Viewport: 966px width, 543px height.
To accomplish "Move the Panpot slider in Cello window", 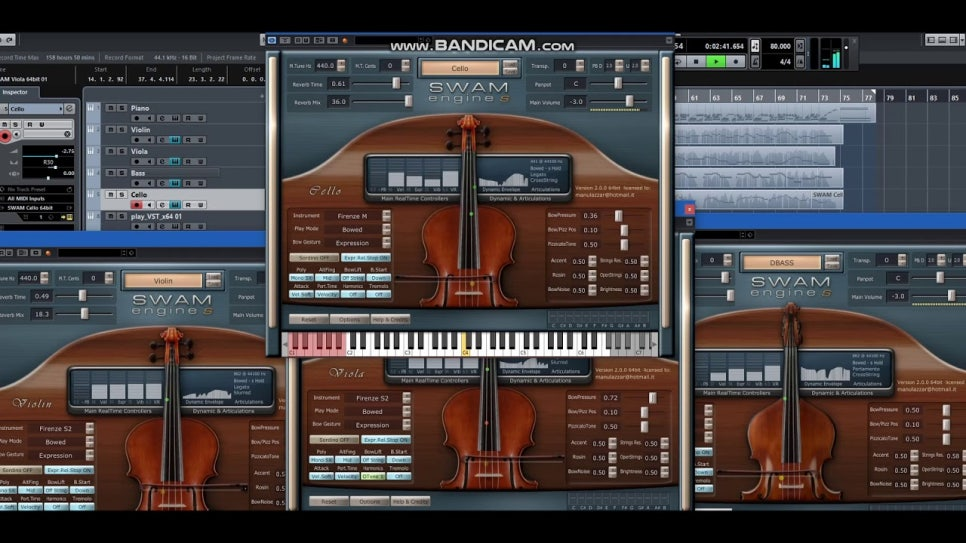I will point(618,83).
